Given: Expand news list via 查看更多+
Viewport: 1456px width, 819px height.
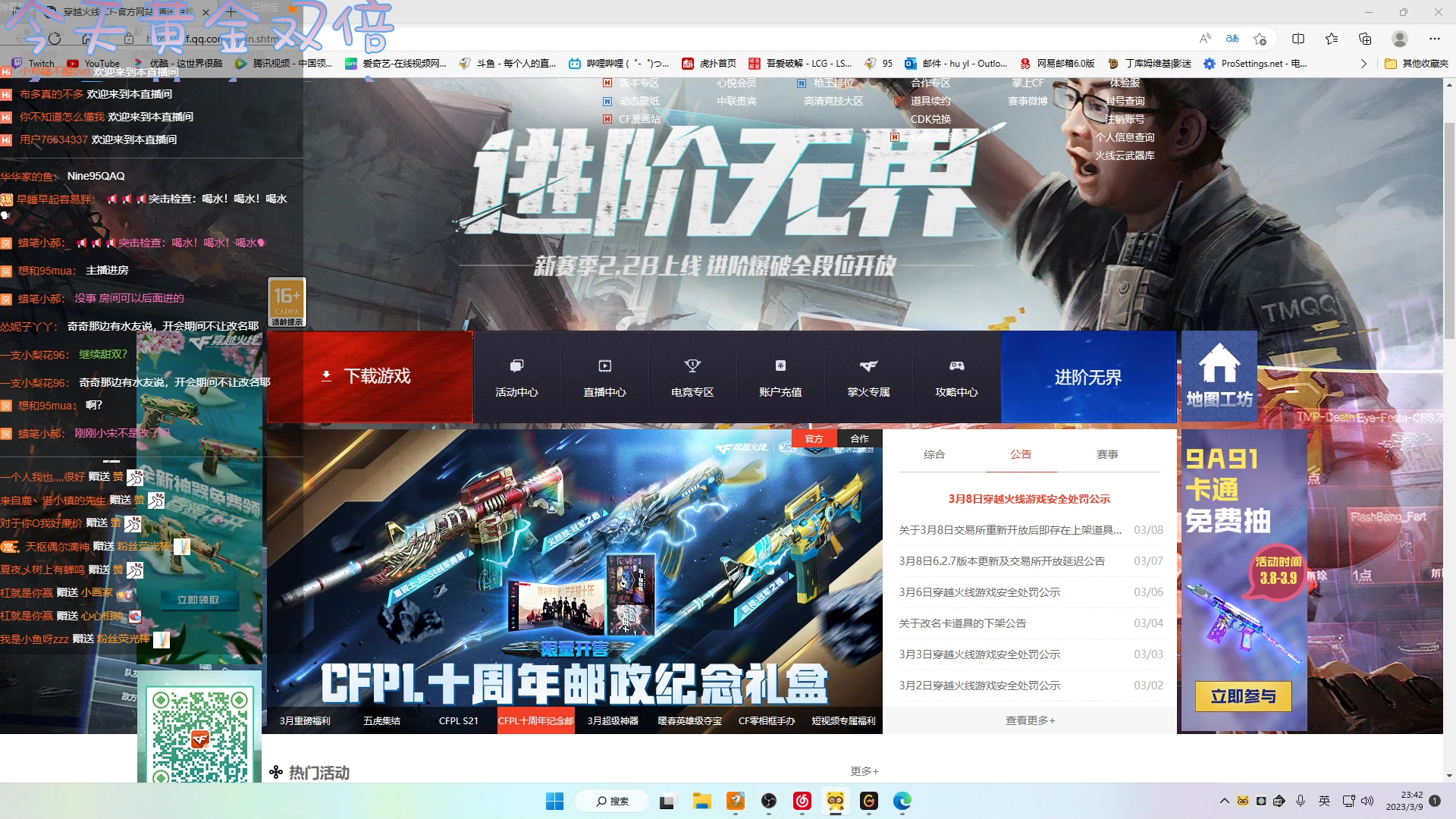Looking at the screenshot, I should tap(1030, 720).
